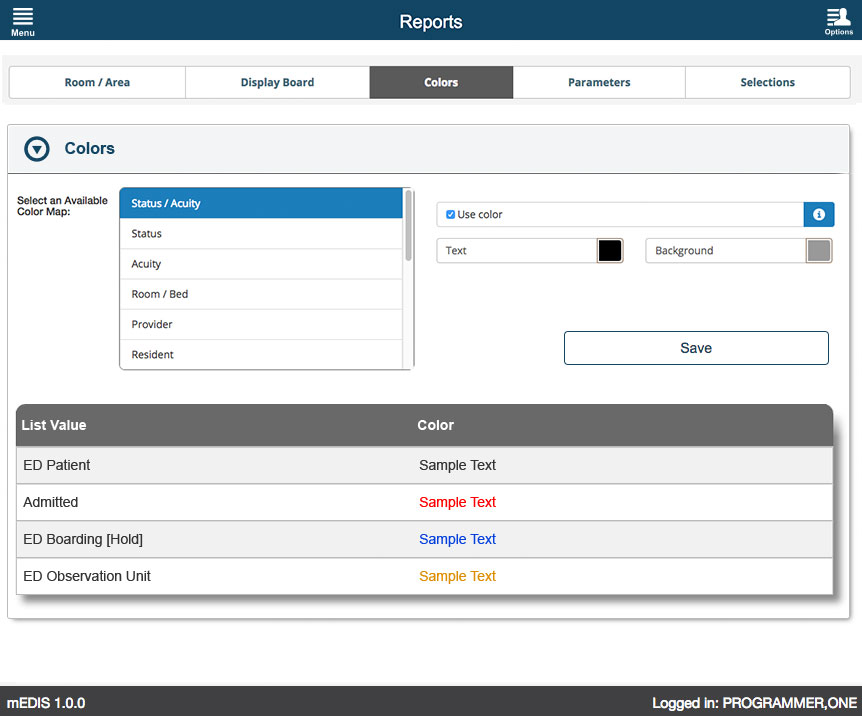Click the black Sample Text for ED Patient
Screen dimensions: 862x716
pyautogui.click(x=457, y=465)
